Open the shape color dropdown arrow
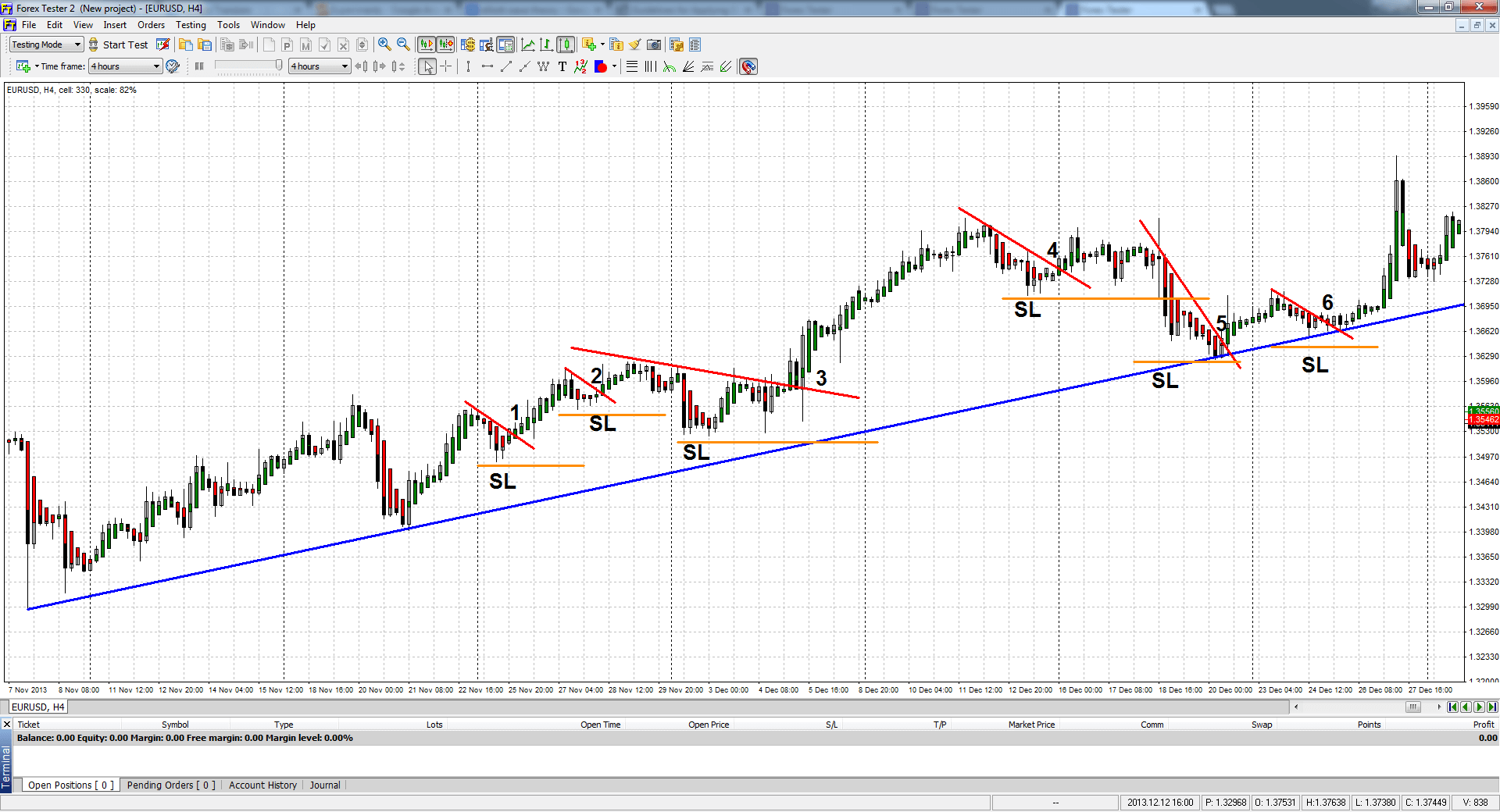 click(x=615, y=67)
